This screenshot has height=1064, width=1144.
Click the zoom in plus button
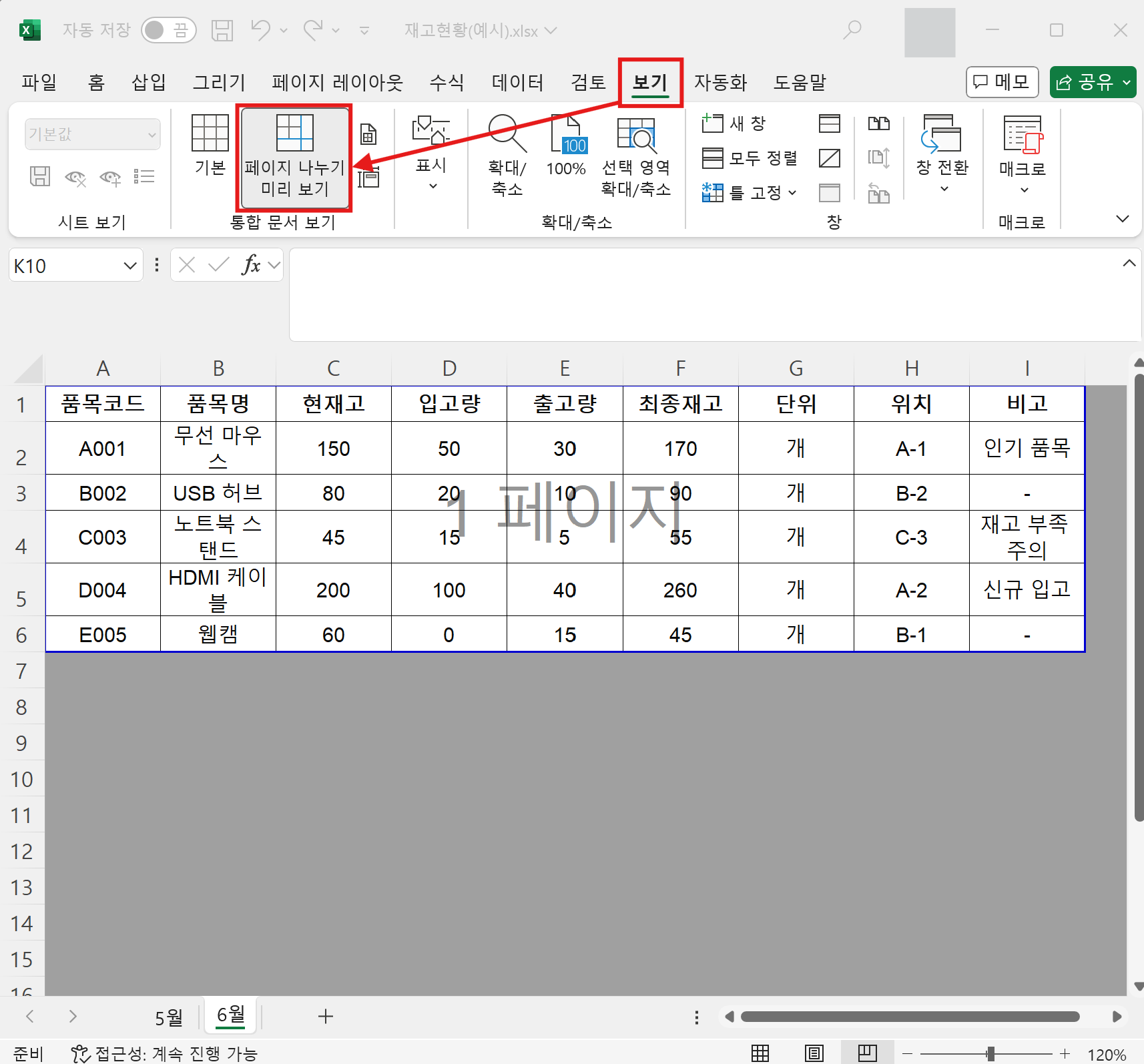1065,1053
